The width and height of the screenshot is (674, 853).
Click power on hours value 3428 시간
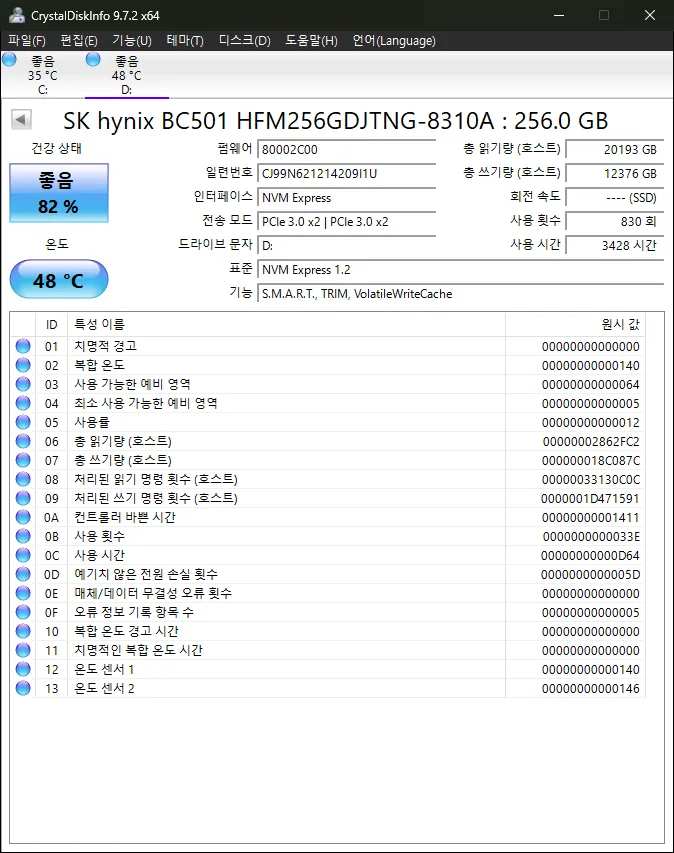click(615, 245)
